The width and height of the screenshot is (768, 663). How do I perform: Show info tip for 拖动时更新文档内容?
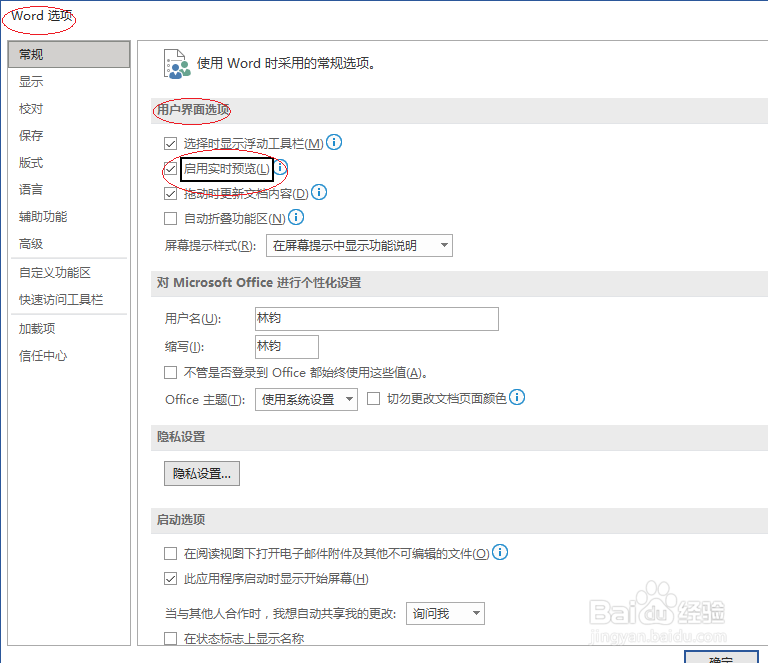[319, 192]
